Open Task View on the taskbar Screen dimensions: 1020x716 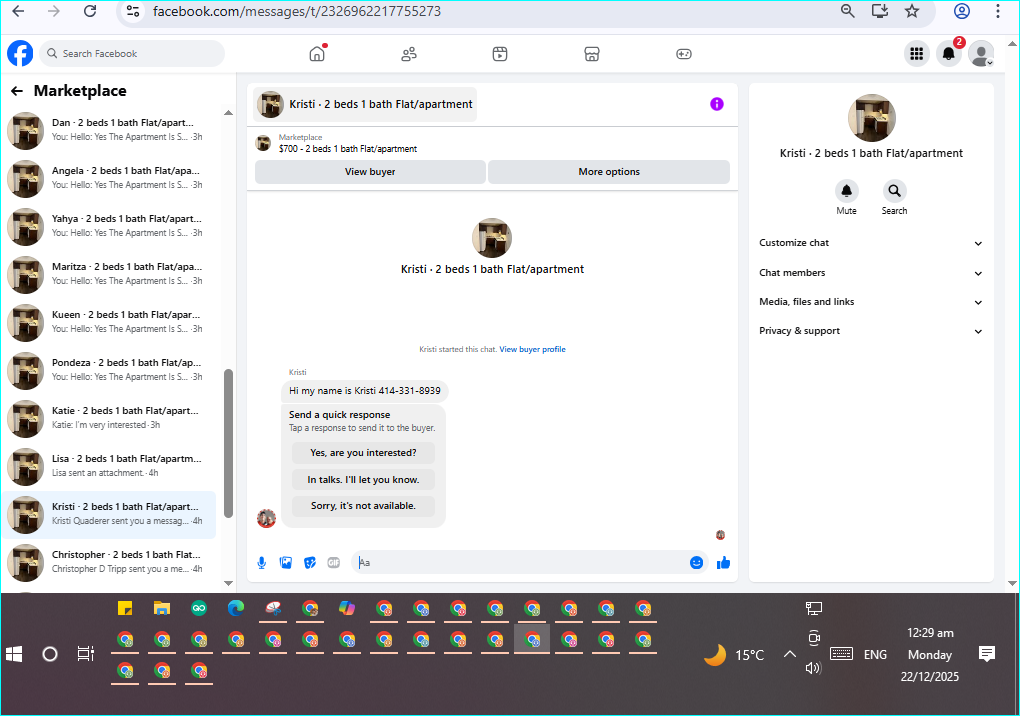[86, 654]
